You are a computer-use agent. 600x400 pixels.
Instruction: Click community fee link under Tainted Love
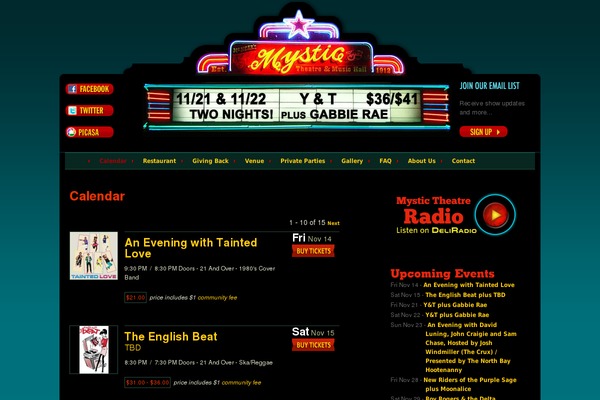tap(217, 297)
